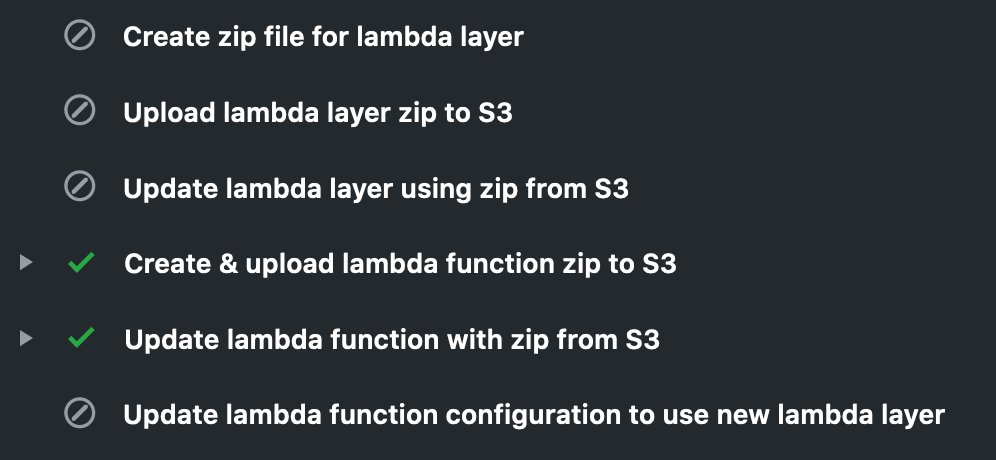Click green checkmark for Create & upload step
Image resolution: width=996 pixels, height=460 pixels.
tap(80, 264)
